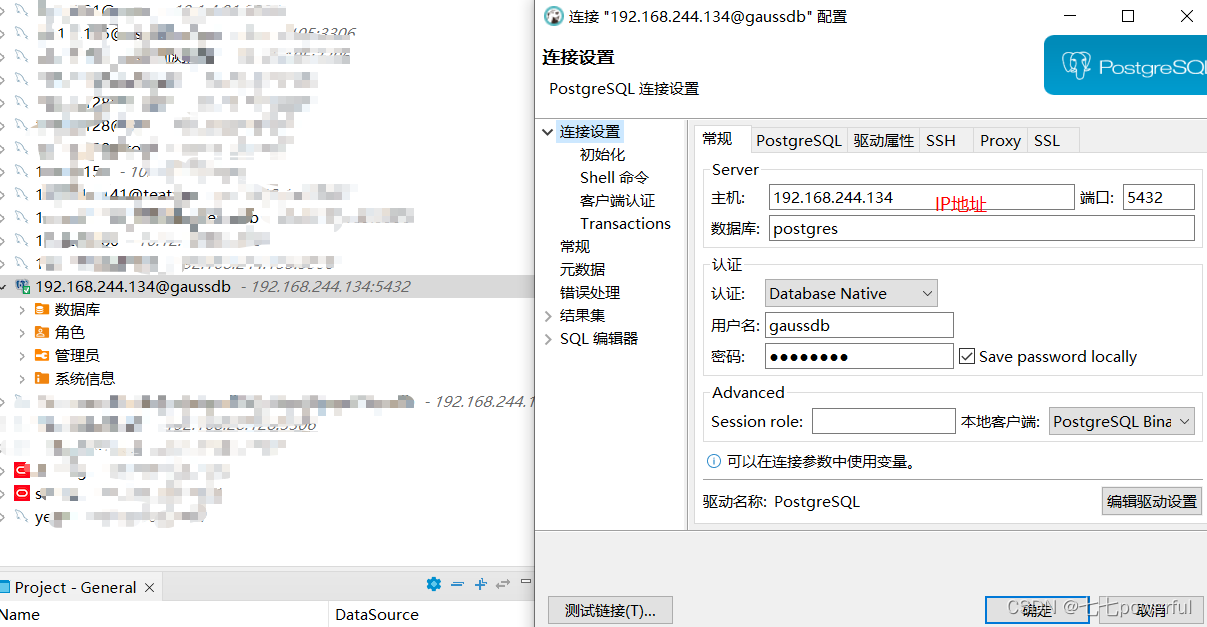Screen dimensions: 1207x627
Task: Click the 系统信息 folder icon
Action: coord(42,379)
